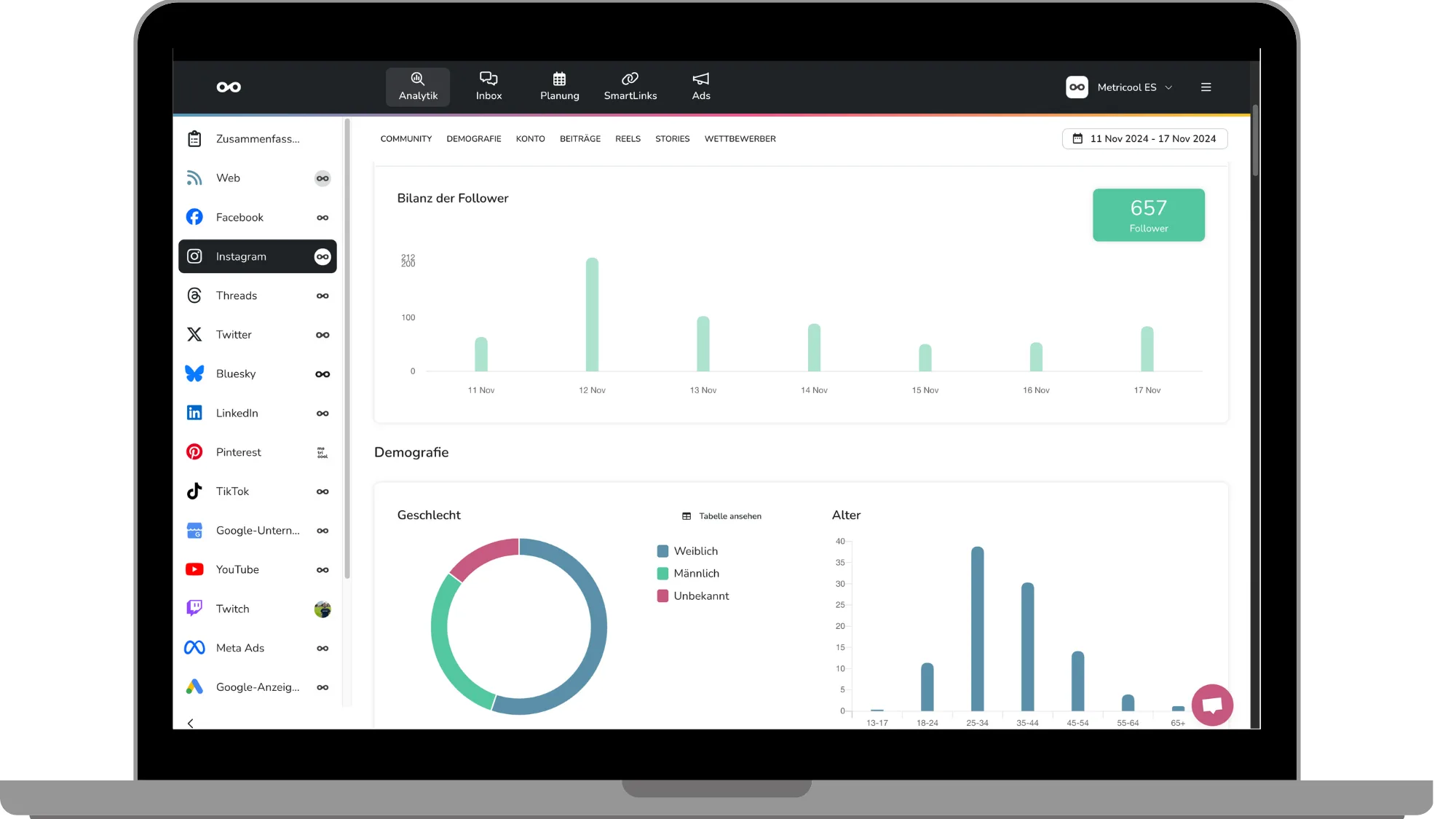
Task: Collapse the sidebar with the chevron arrow
Action: click(x=191, y=723)
